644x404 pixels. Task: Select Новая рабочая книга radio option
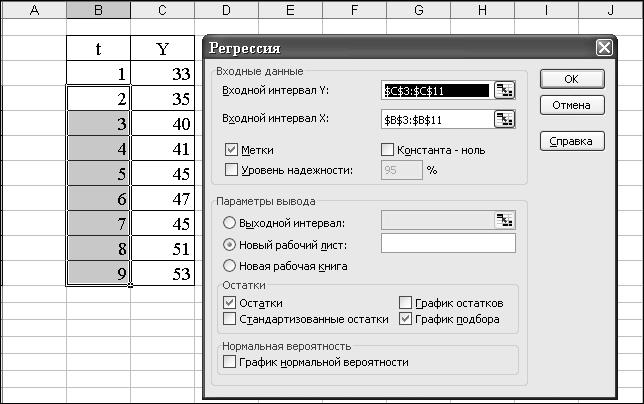229,266
